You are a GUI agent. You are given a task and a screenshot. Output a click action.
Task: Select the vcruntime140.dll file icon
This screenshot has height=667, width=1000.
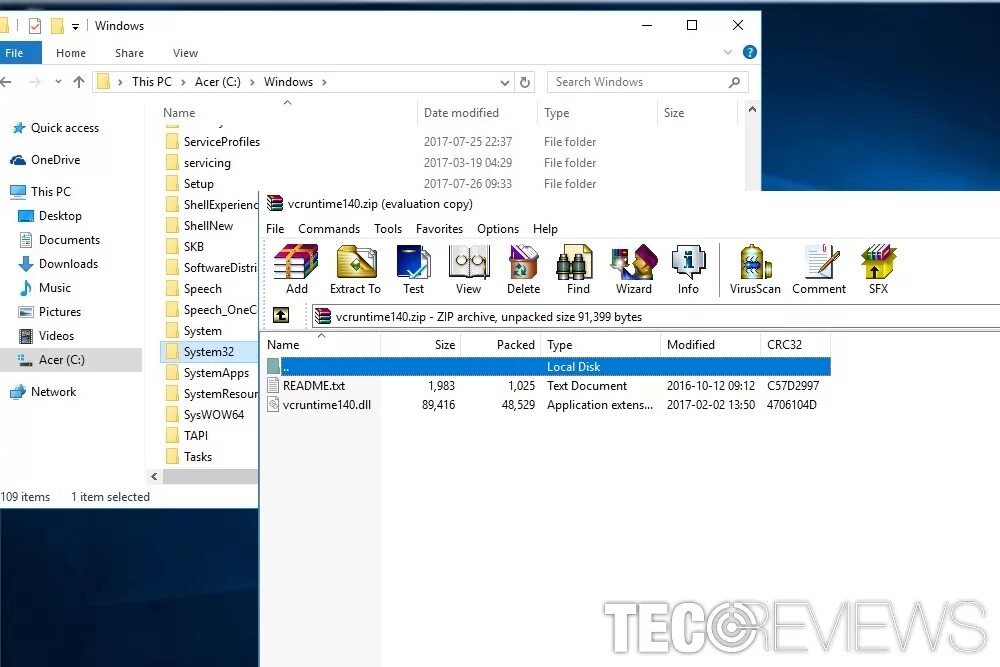pyautogui.click(x=273, y=404)
